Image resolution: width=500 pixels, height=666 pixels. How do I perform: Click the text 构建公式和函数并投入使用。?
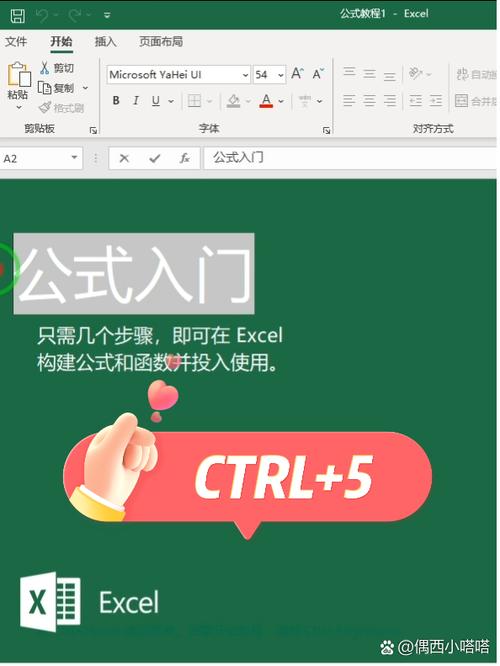[x=158, y=362]
